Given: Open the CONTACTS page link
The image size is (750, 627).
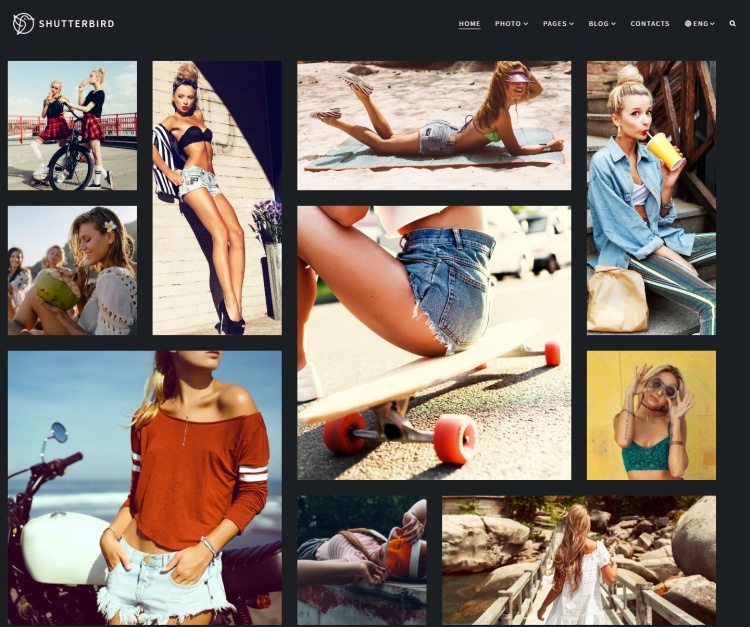Looking at the screenshot, I should [650, 23].
